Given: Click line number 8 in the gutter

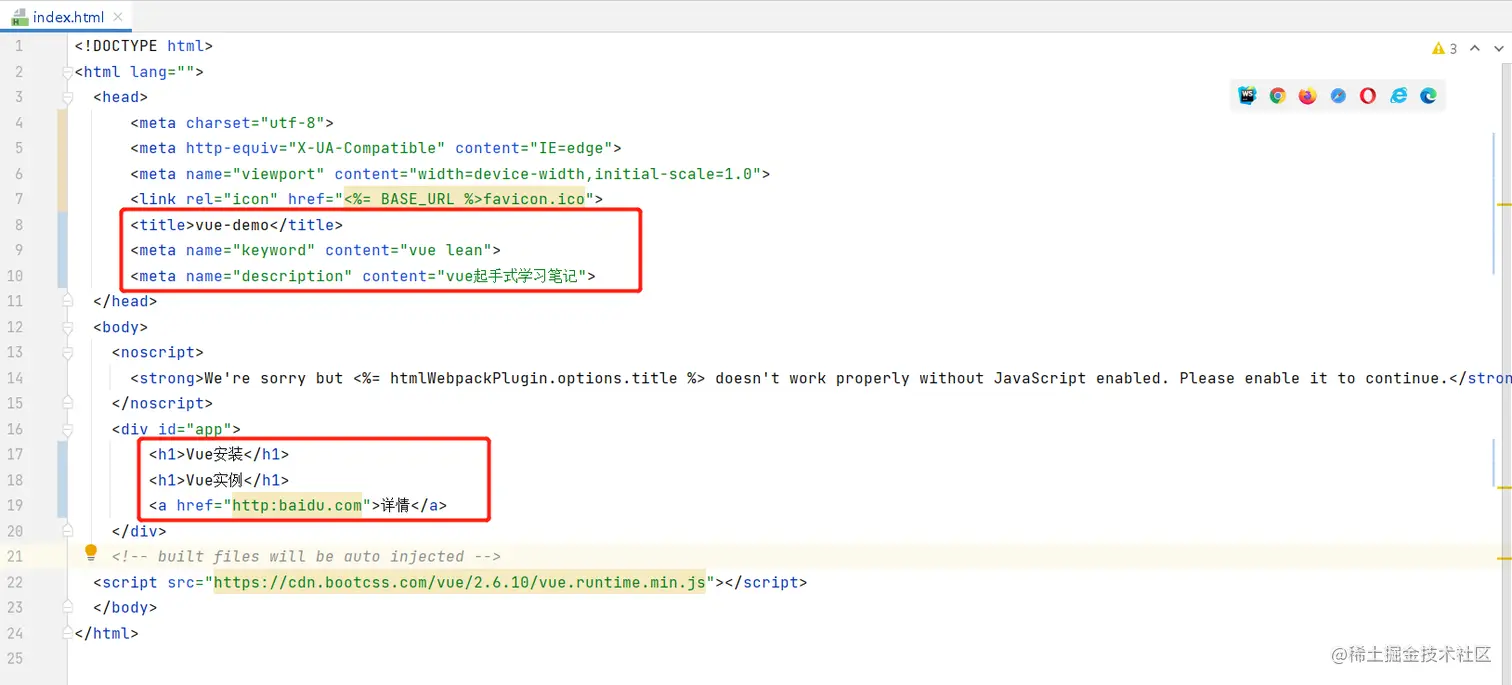Looking at the screenshot, I should click(18, 225).
